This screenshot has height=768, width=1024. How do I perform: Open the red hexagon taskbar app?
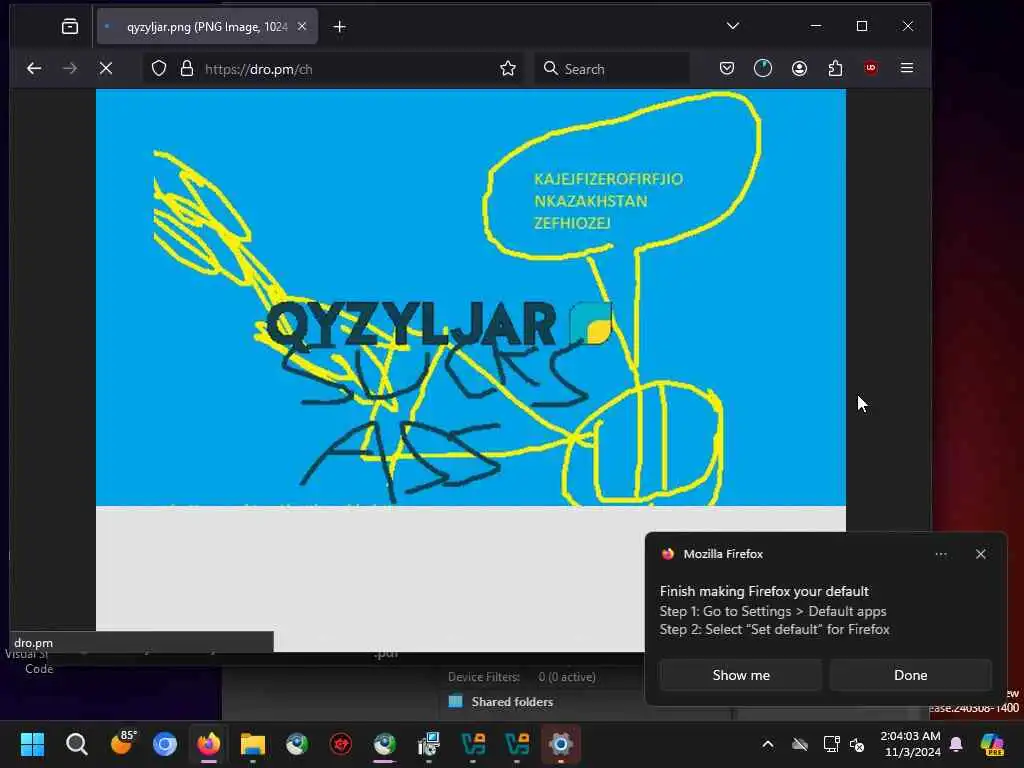tap(341, 744)
